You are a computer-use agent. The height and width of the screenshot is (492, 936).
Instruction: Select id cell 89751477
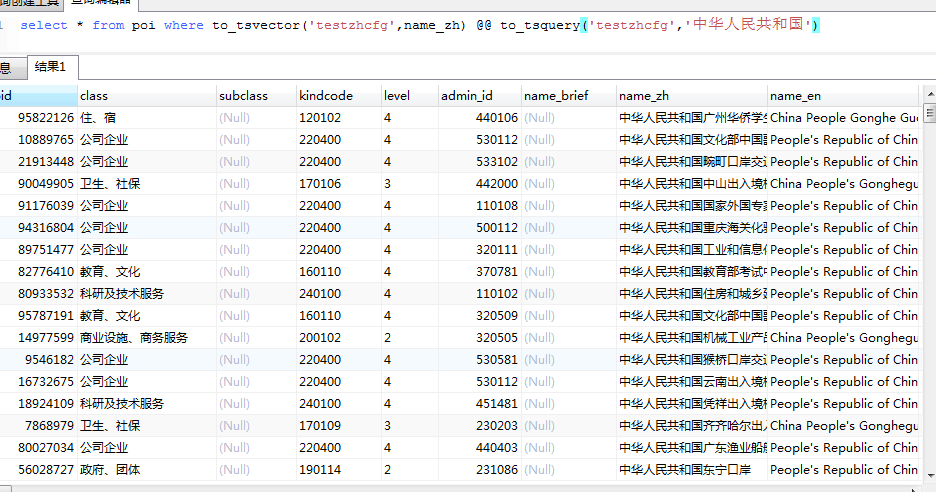coord(38,250)
